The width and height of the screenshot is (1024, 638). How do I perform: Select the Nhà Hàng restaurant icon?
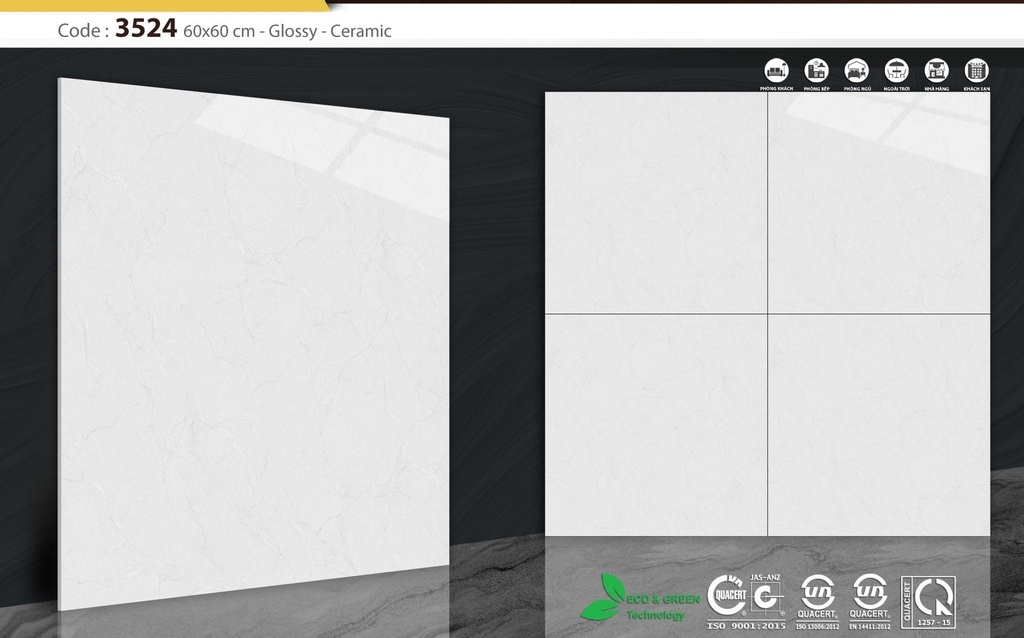point(936,70)
